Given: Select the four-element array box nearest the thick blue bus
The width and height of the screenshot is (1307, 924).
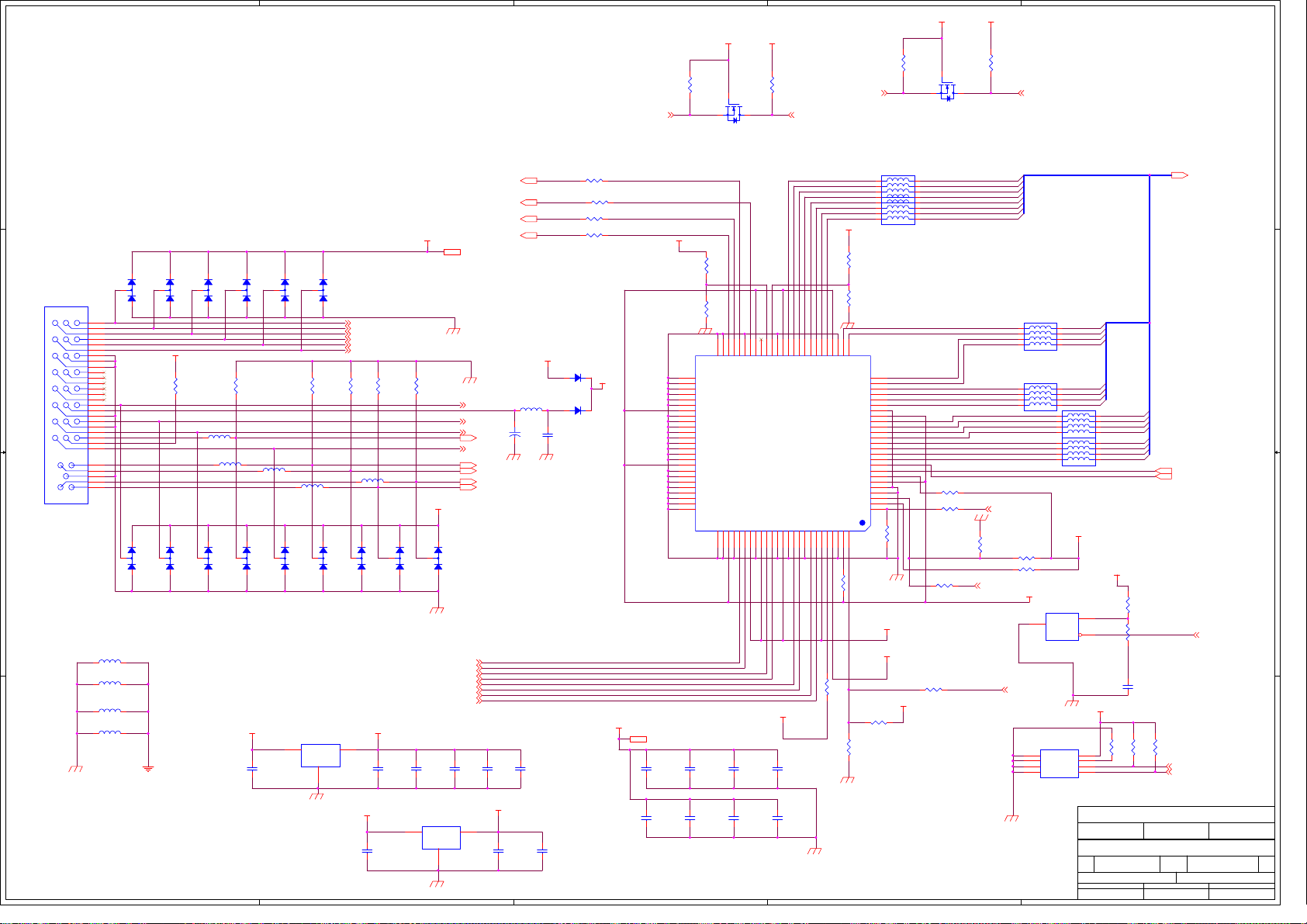Looking at the screenshot, I should (1040, 337).
